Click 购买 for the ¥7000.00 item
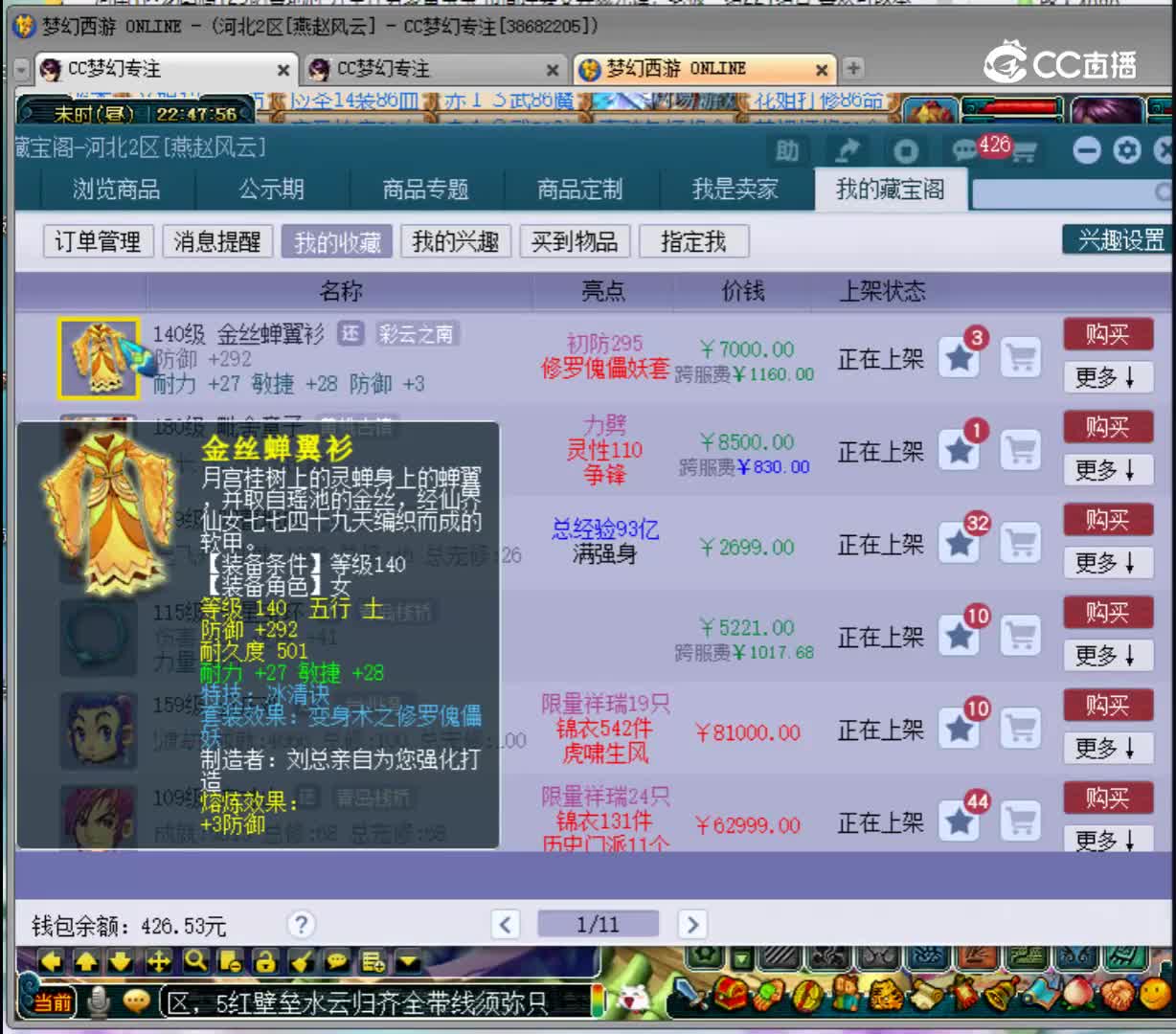 tap(1107, 334)
